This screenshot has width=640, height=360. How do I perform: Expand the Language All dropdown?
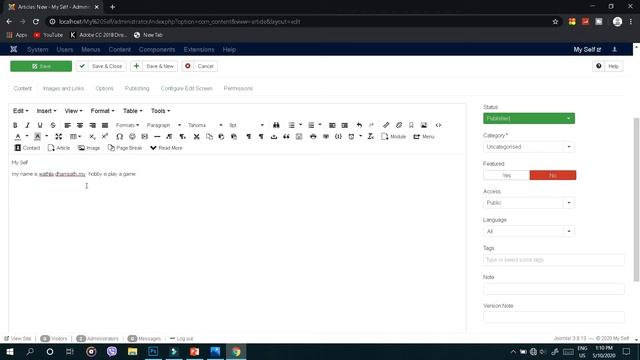point(529,231)
